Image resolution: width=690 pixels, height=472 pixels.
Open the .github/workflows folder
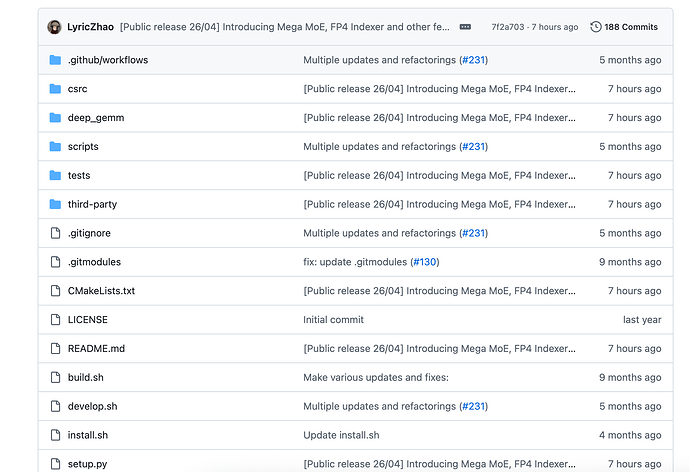coord(108,60)
